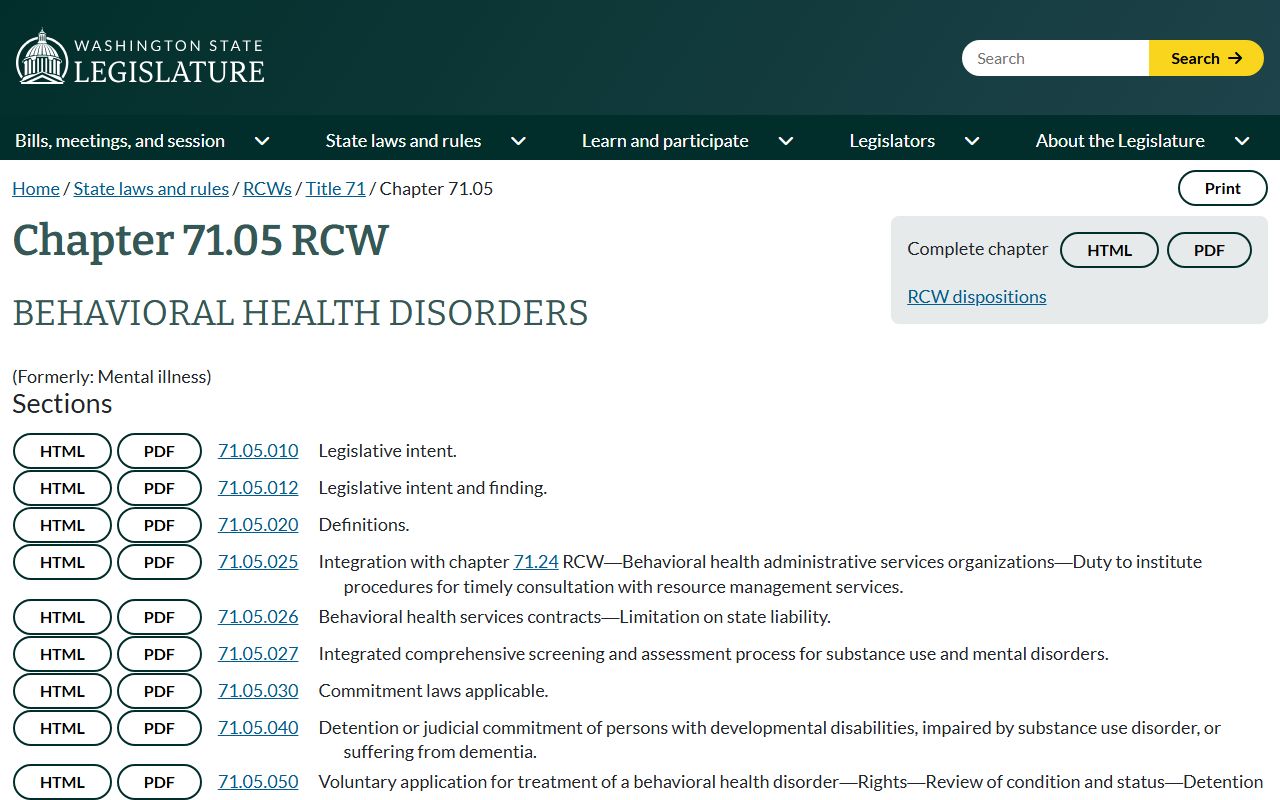Open section link 71.05.012
The width and height of the screenshot is (1280, 800).
coord(258,488)
